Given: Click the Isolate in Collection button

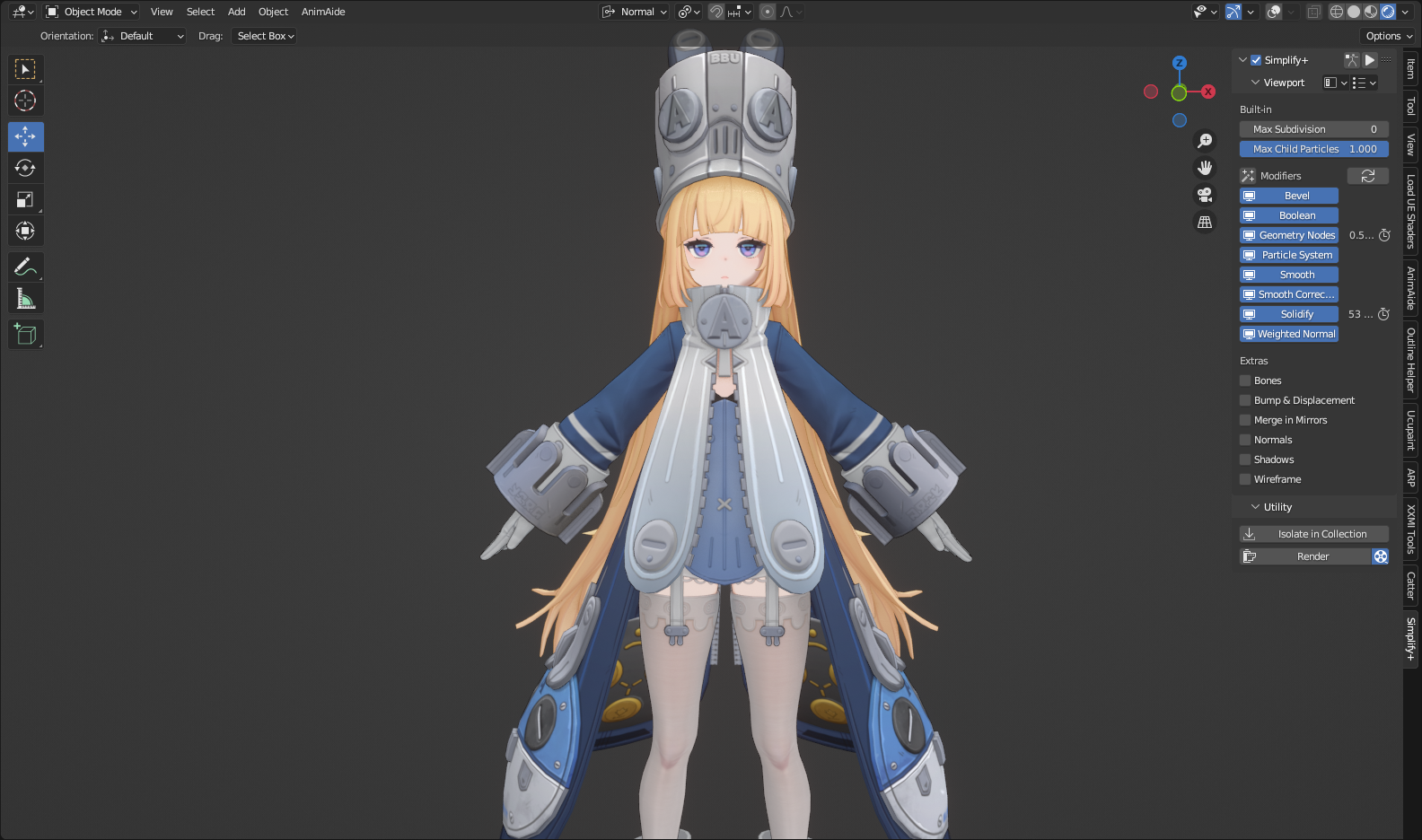Looking at the screenshot, I should point(1314,534).
